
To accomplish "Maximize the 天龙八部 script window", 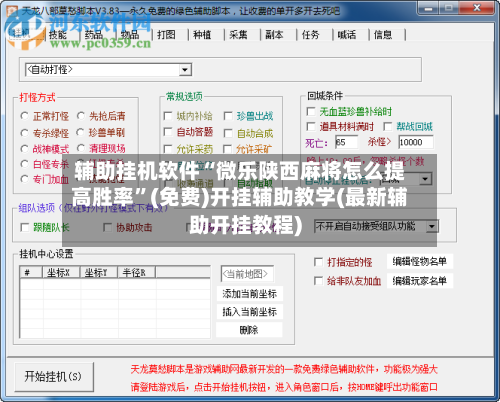I will point(449,8).
